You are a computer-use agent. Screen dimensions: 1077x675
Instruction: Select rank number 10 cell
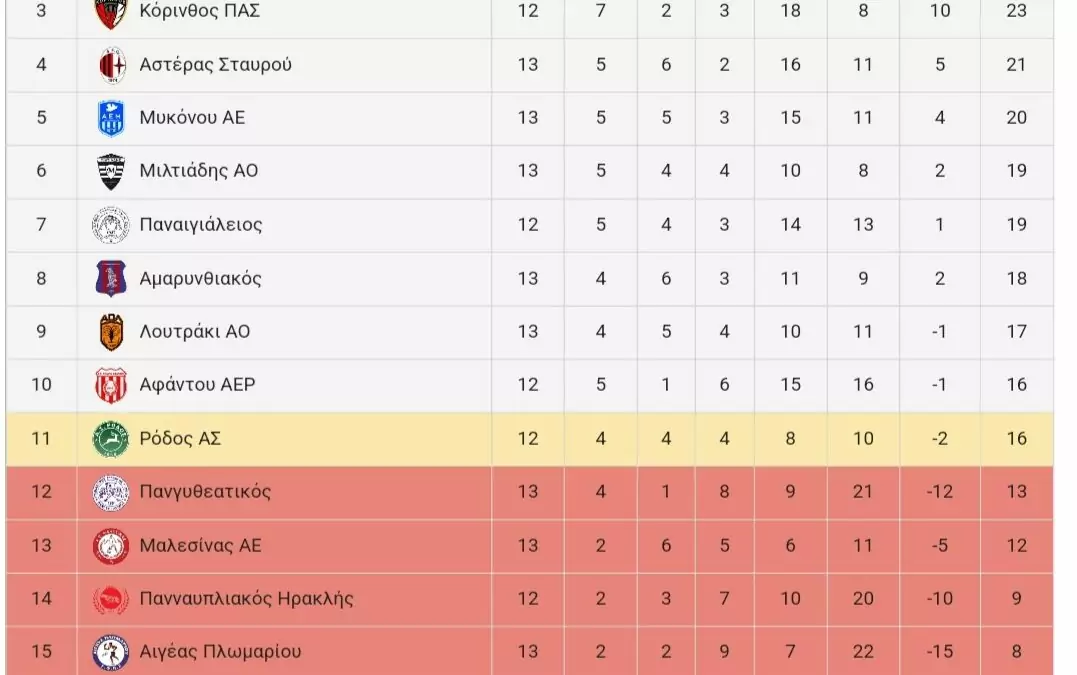click(41, 385)
